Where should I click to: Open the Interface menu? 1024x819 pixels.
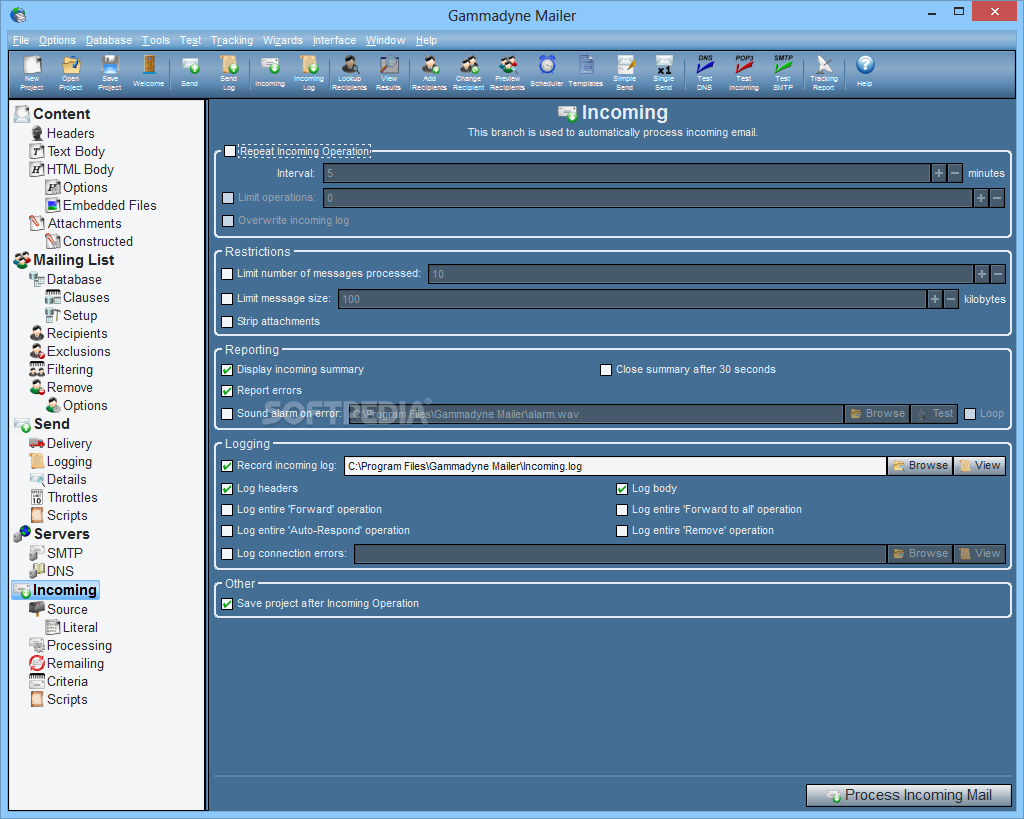334,40
